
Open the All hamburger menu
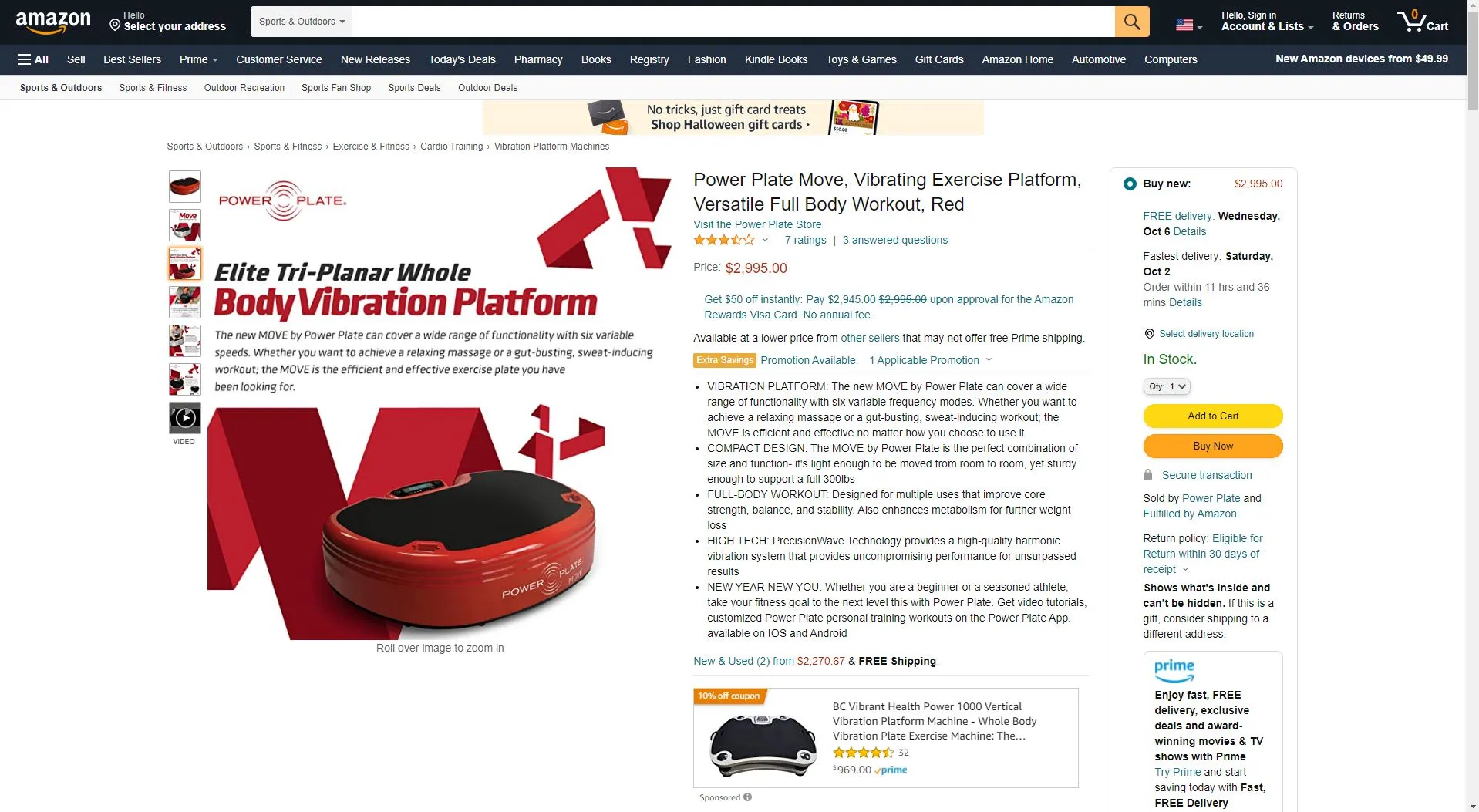pyautogui.click(x=33, y=59)
